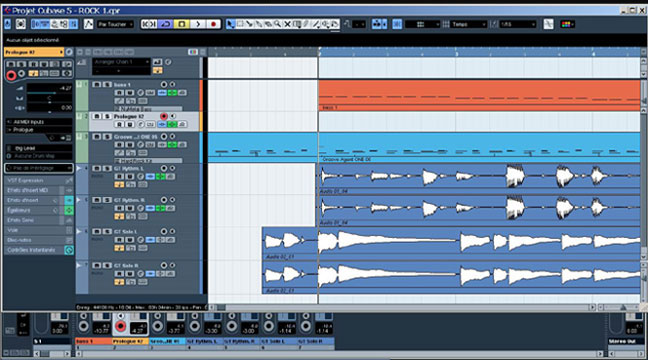Solo the GT Rythm. L track

107,168
